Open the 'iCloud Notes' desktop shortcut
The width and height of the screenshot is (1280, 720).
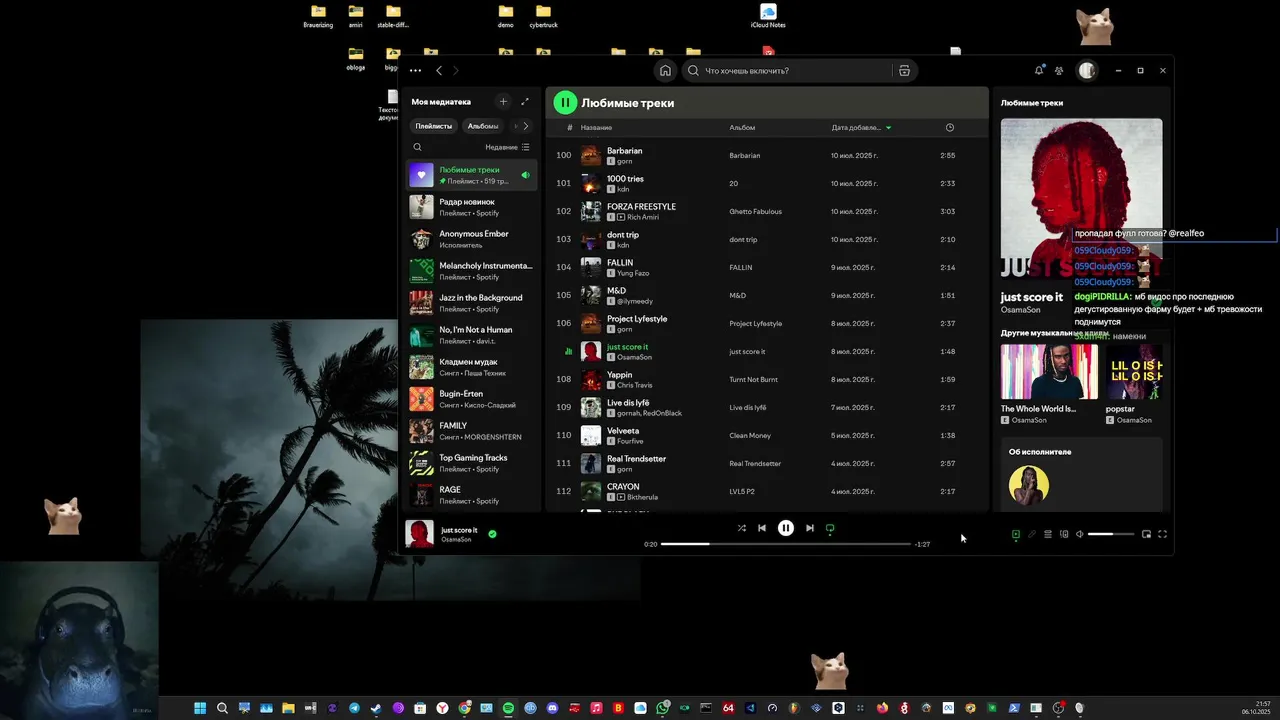[768, 16]
